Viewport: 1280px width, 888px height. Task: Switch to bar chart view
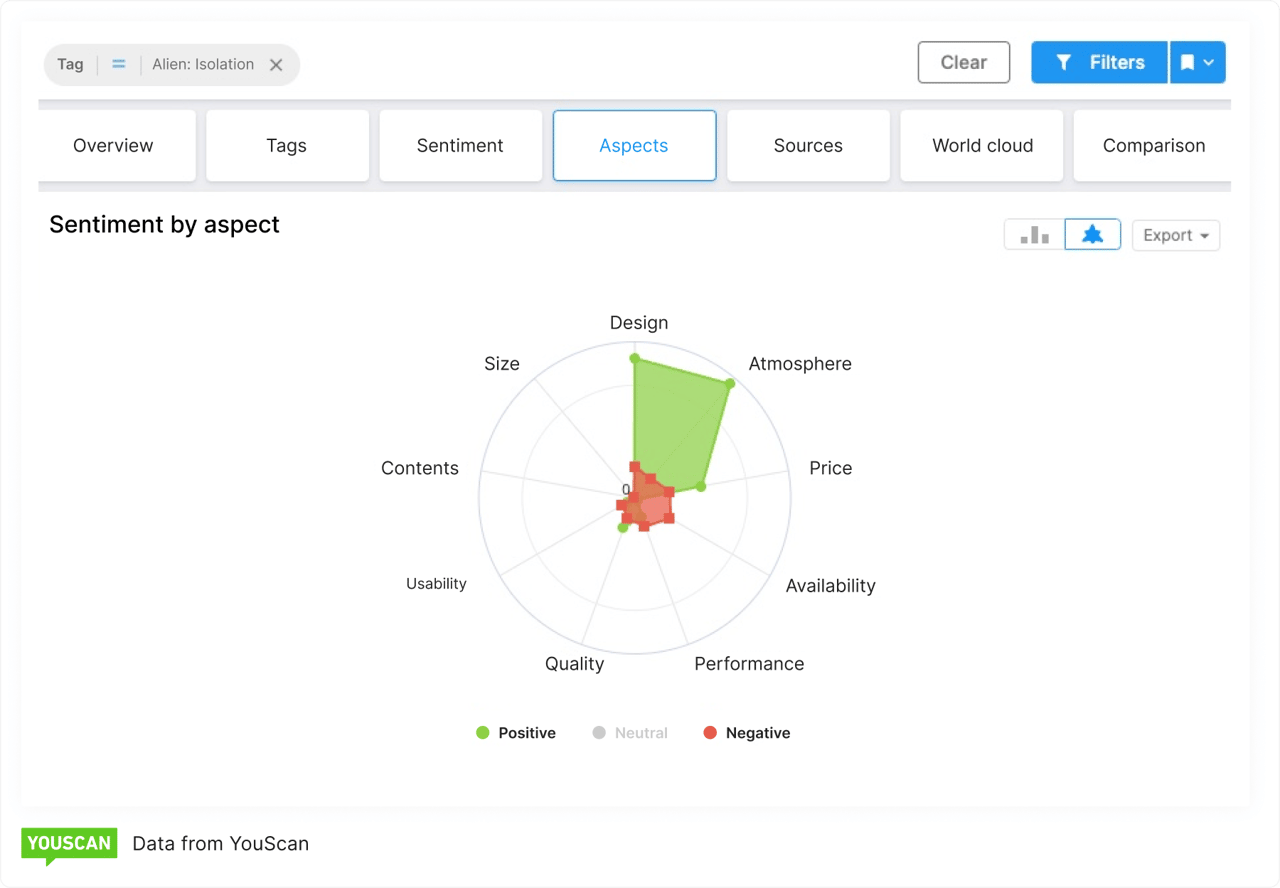[x=1033, y=234]
